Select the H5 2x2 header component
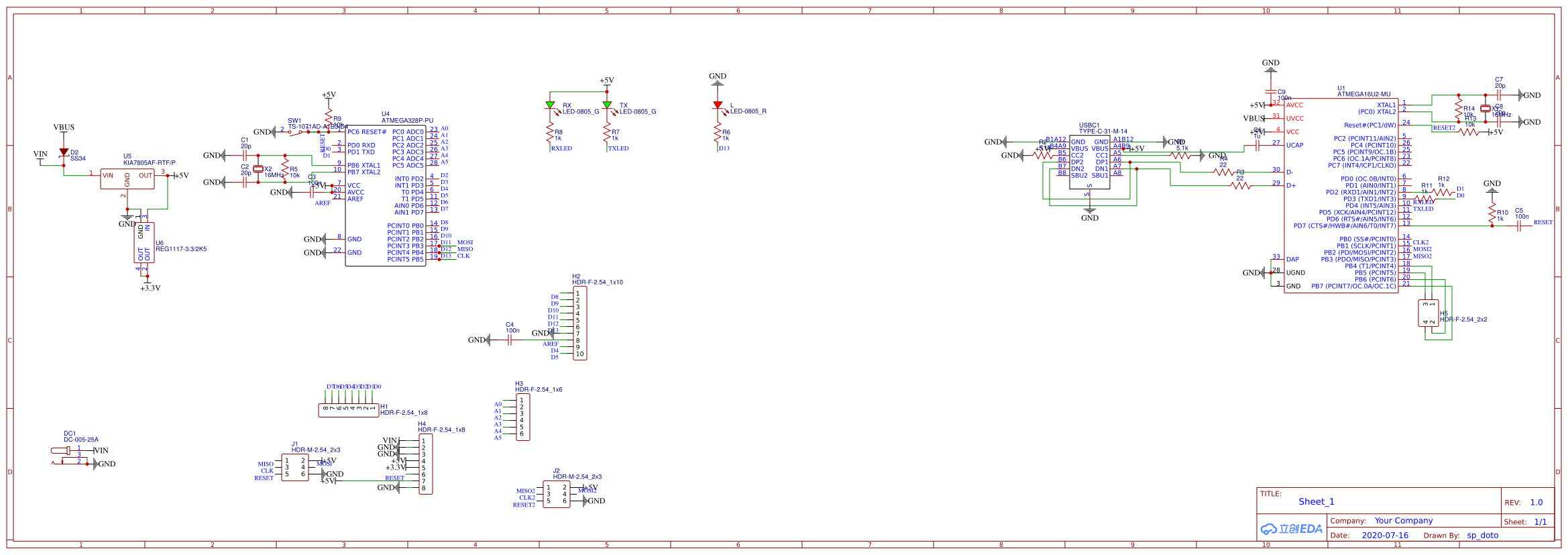The width and height of the screenshot is (1568, 555). coord(1428,313)
